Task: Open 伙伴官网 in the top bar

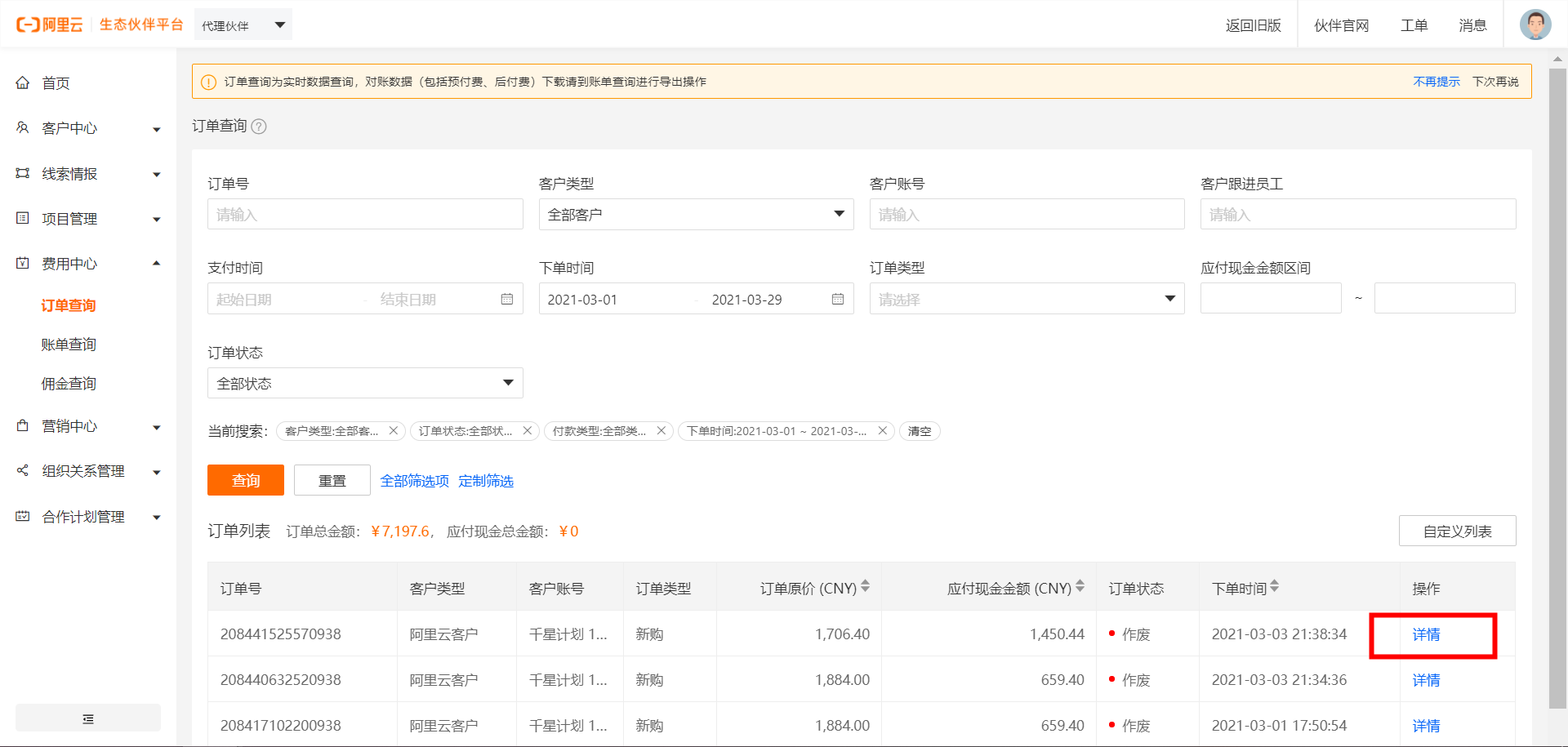Action: 1341,25
